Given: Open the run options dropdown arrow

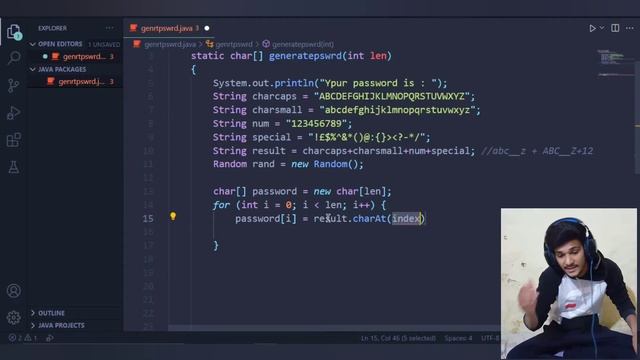Looking at the screenshot, I should (x=602, y=28).
